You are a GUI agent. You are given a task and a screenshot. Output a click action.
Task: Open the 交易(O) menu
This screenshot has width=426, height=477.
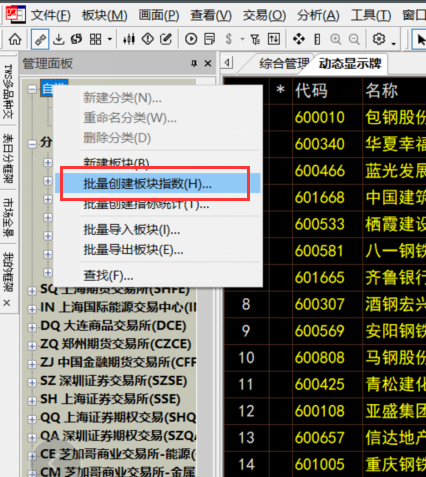[x=264, y=15]
